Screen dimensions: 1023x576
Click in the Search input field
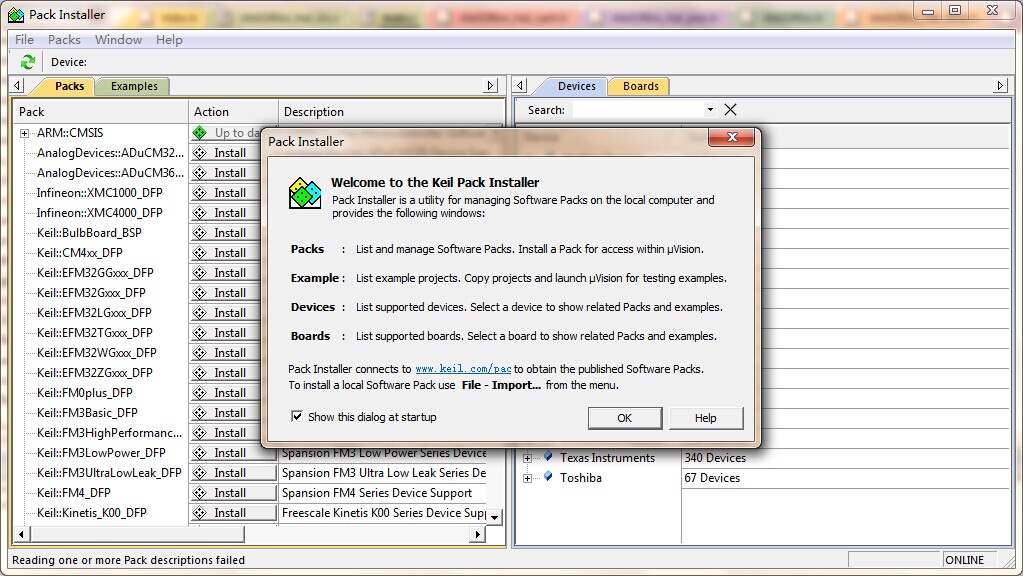(x=638, y=110)
